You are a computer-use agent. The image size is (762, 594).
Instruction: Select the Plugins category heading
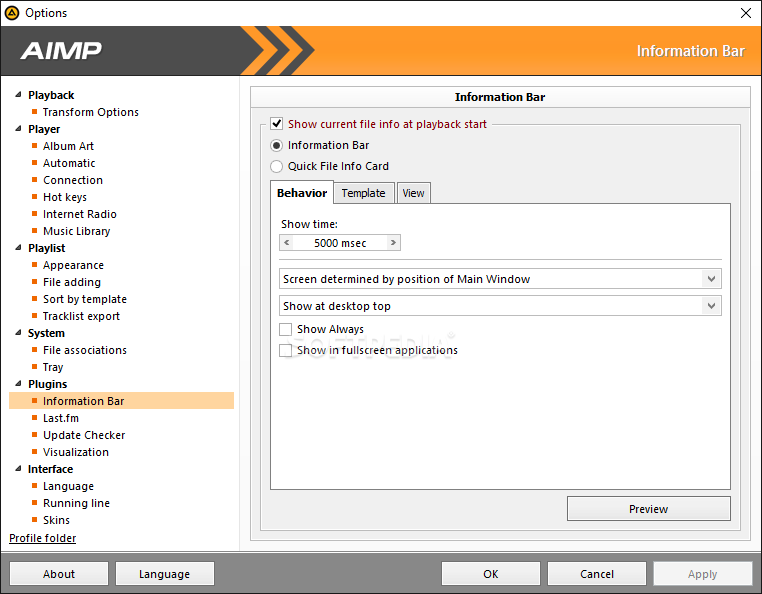48,384
